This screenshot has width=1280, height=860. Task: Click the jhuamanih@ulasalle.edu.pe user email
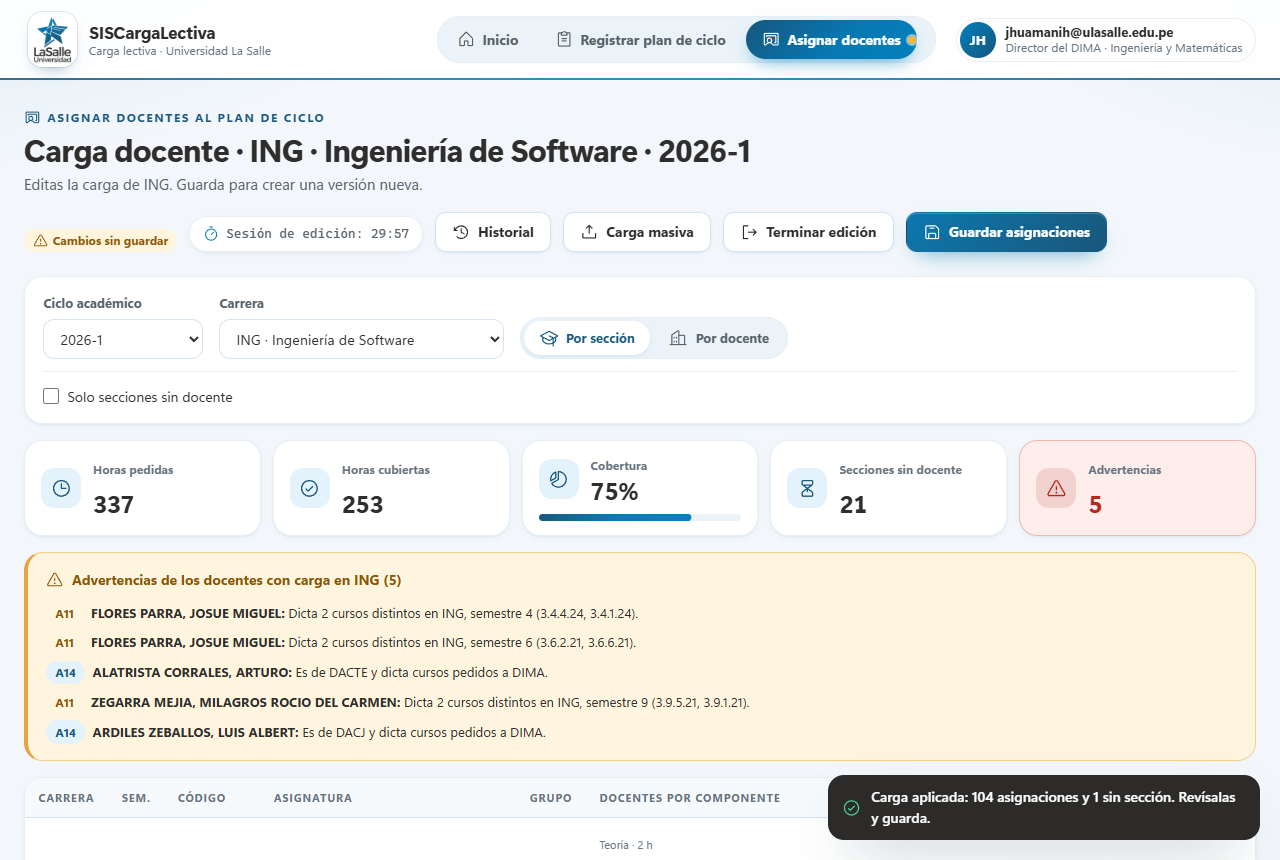pyautogui.click(x=1089, y=32)
